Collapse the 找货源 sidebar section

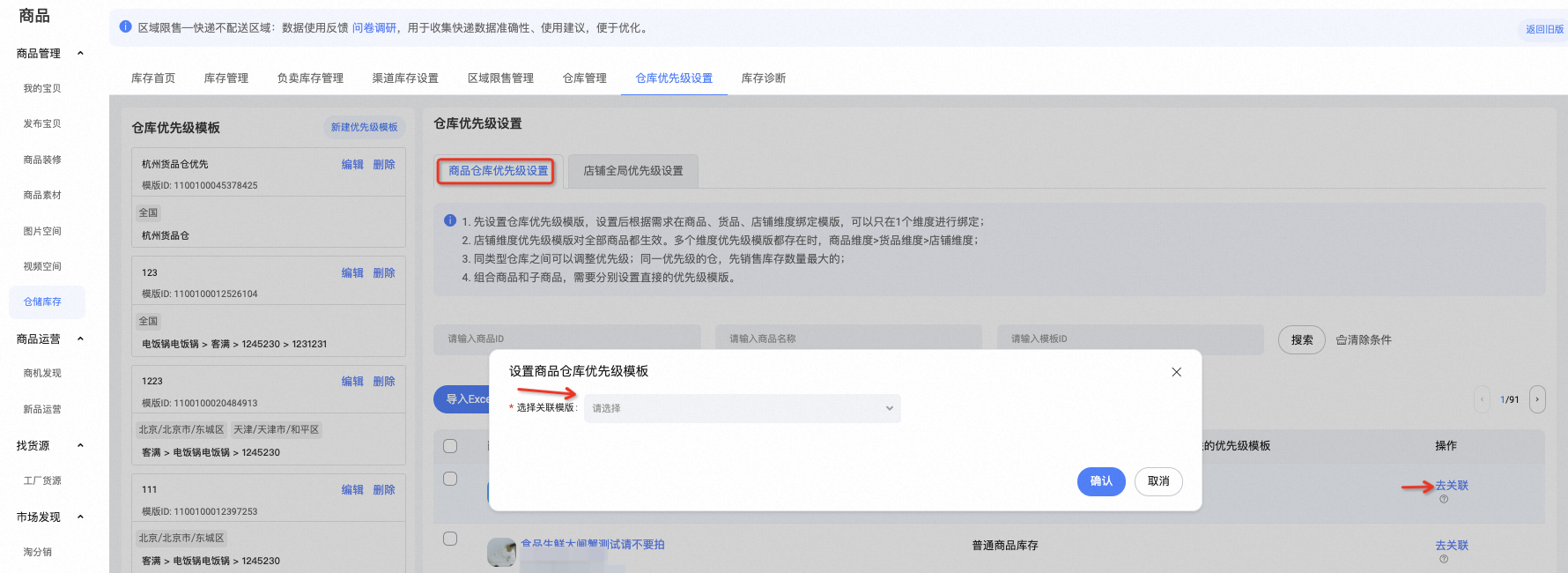coord(80,445)
